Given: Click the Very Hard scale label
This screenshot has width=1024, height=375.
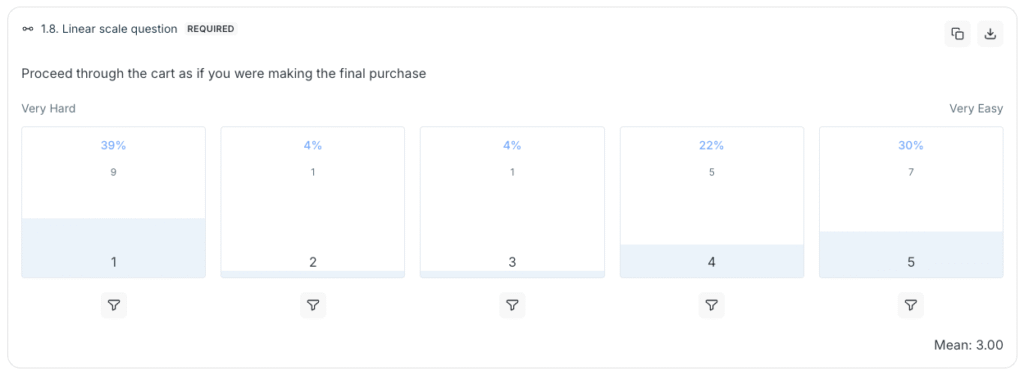Looking at the screenshot, I should 48,108.
